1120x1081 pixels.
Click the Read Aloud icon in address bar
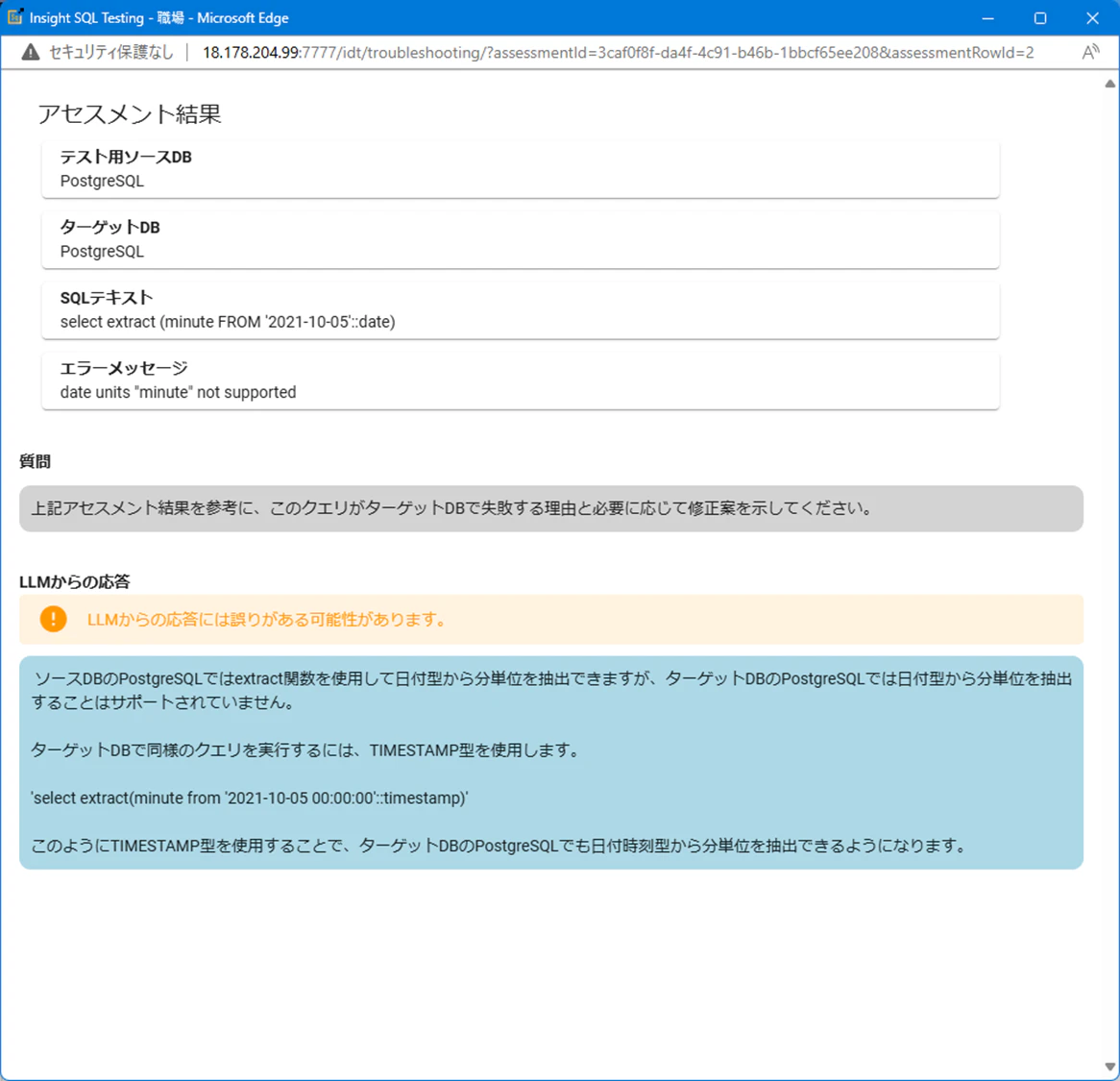click(1091, 52)
